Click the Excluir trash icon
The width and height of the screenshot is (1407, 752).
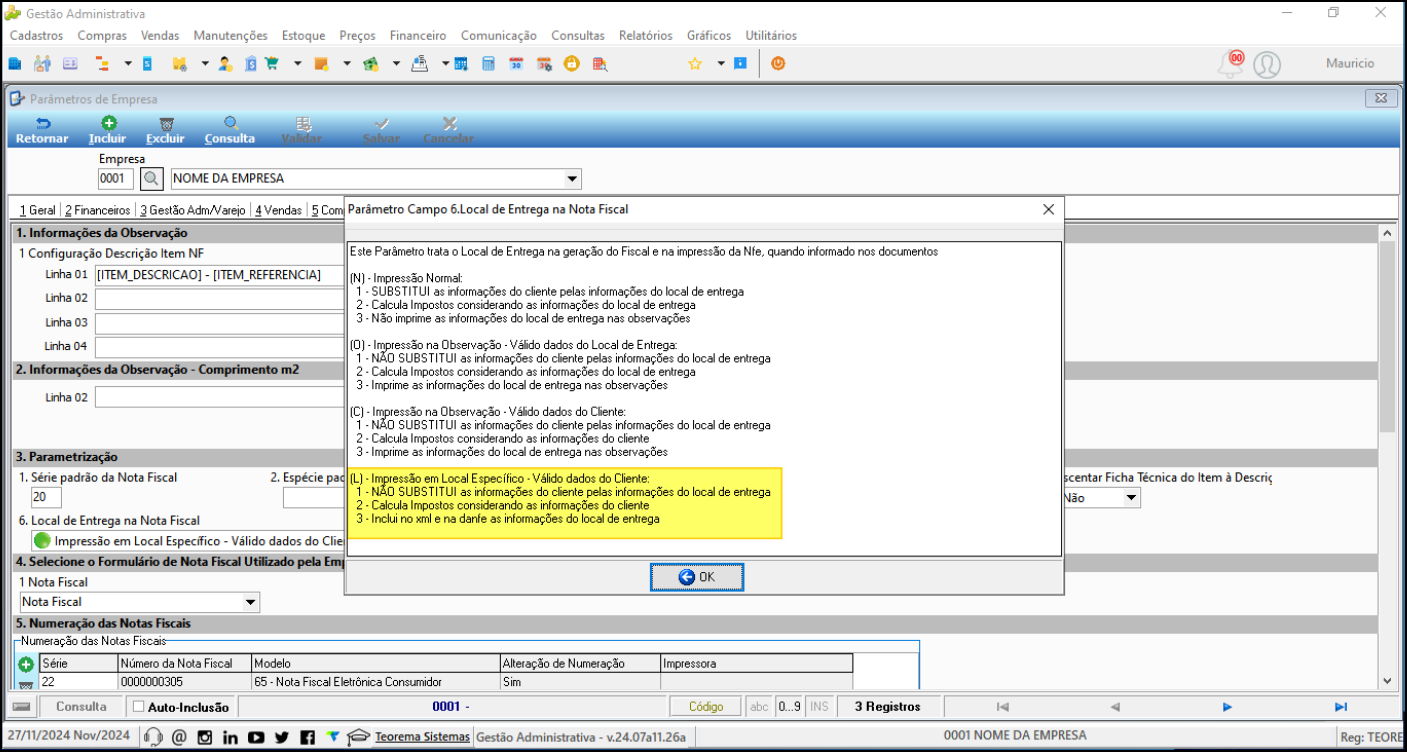tap(166, 124)
